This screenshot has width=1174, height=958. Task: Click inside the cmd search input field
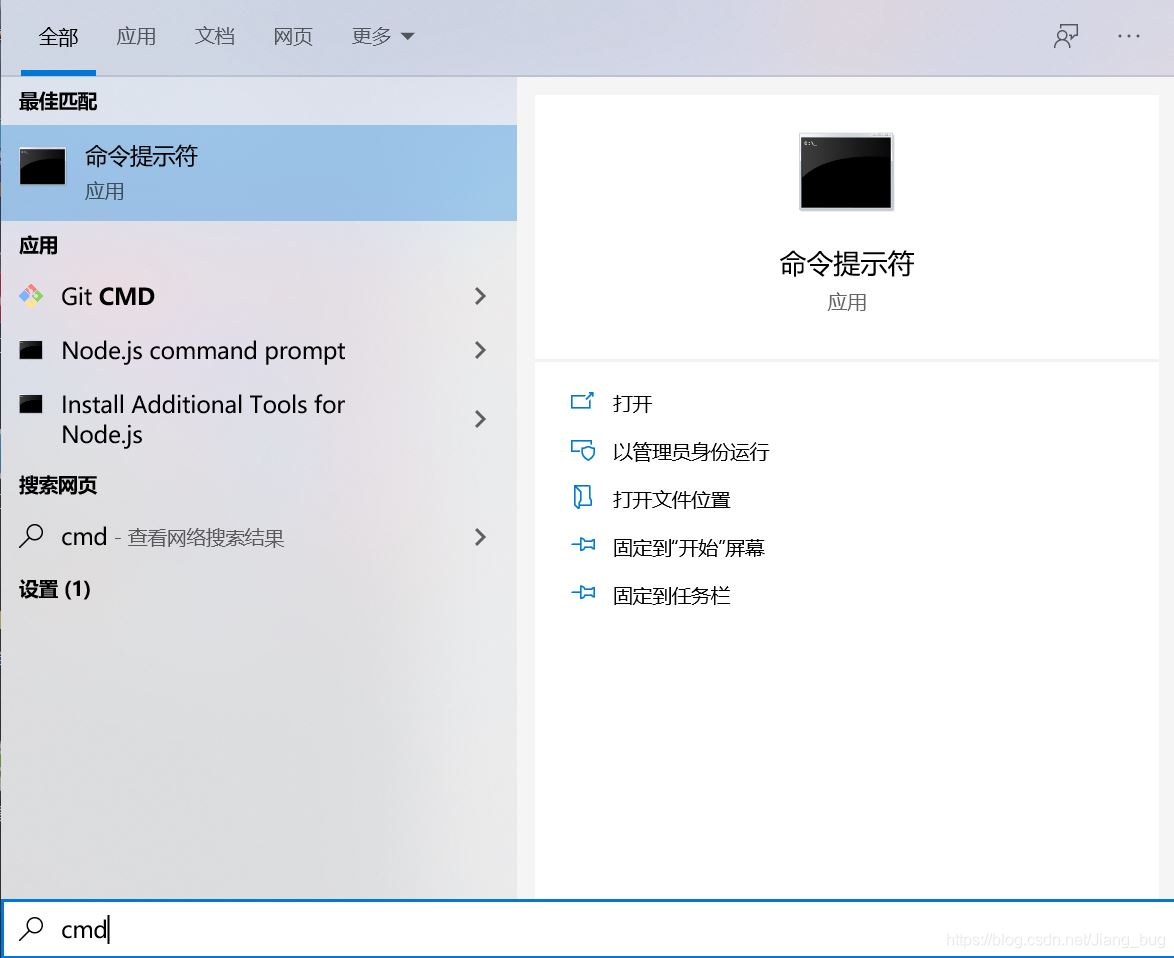coord(200,930)
